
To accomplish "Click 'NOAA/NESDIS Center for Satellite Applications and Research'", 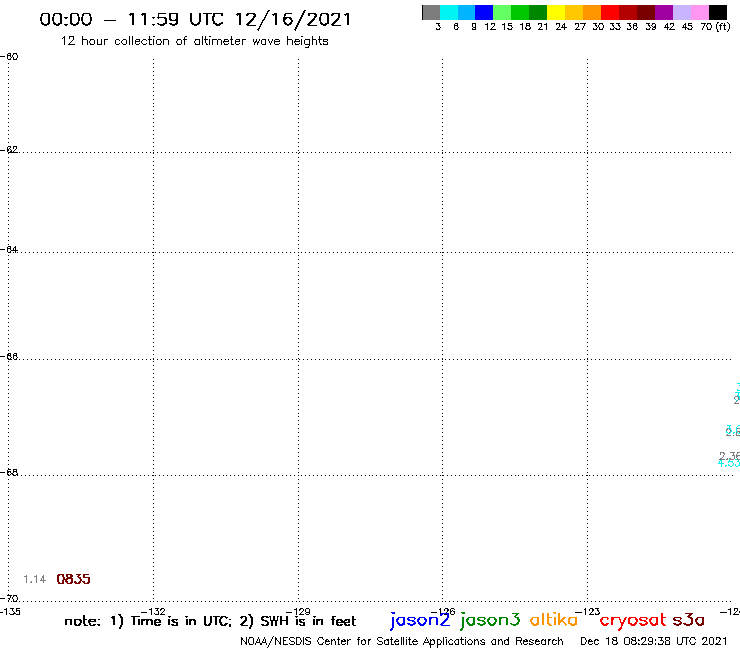I will coord(402,642).
